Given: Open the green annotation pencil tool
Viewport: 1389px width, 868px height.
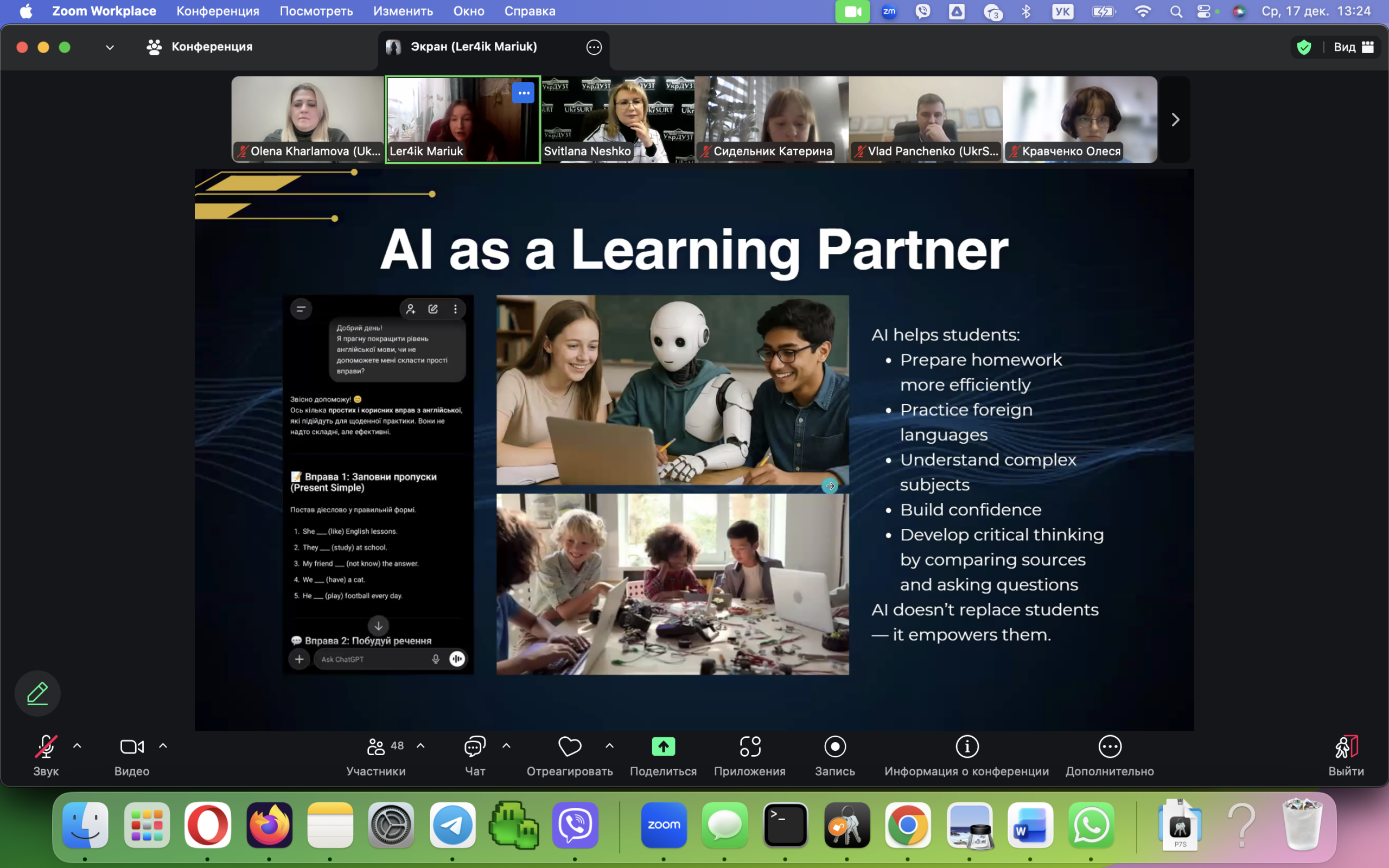Looking at the screenshot, I should point(37,693).
